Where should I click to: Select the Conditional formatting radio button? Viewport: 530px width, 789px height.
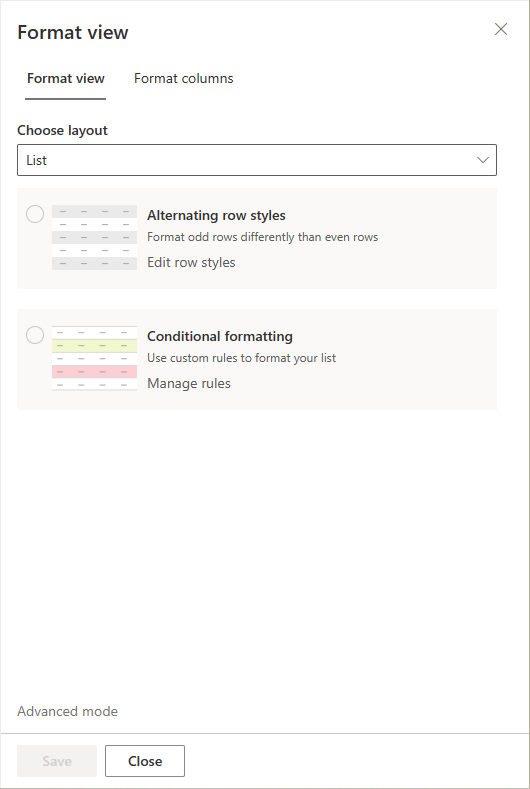point(35,335)
